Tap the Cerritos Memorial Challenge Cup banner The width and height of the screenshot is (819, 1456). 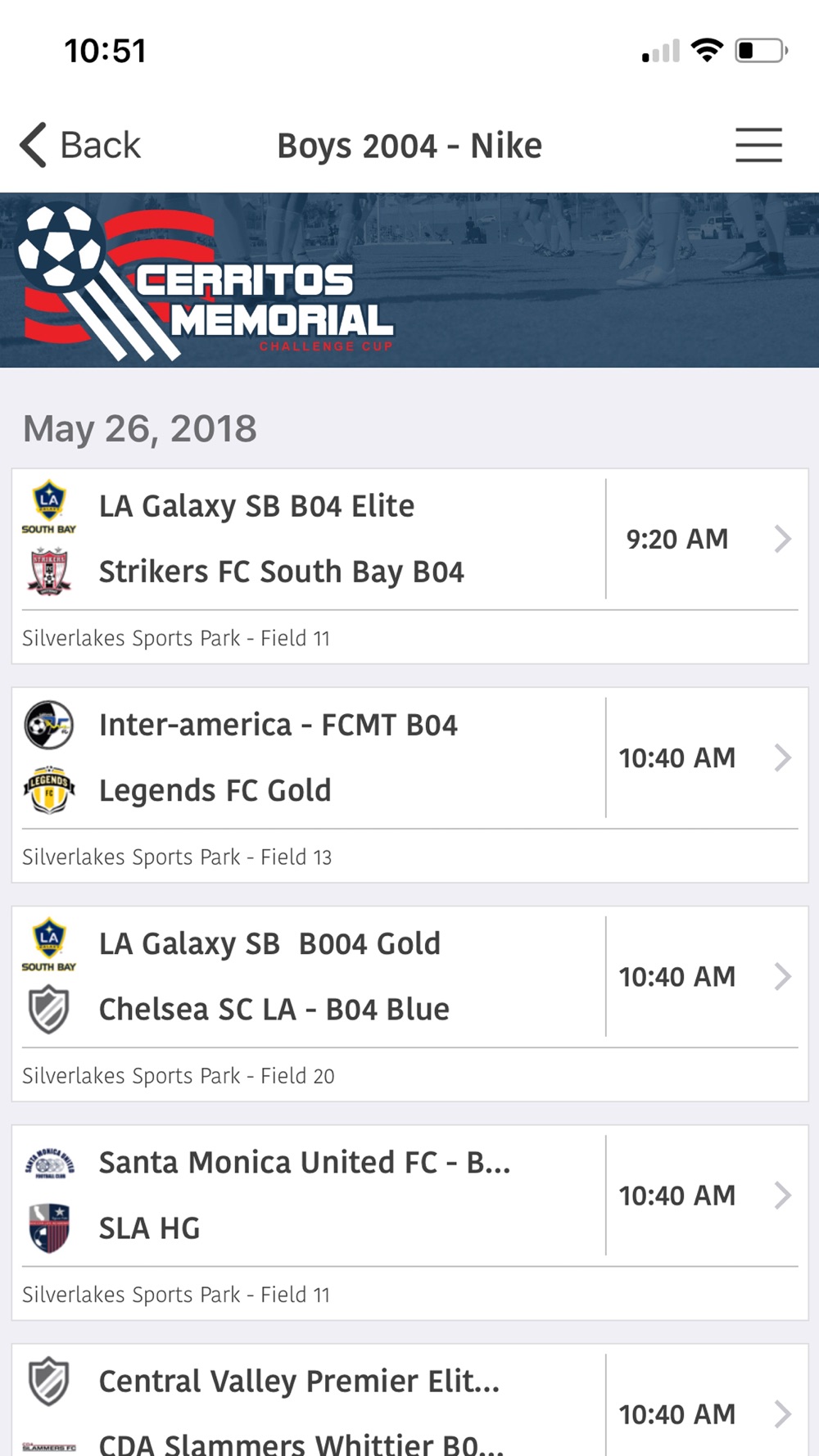(x=409, y=280)
